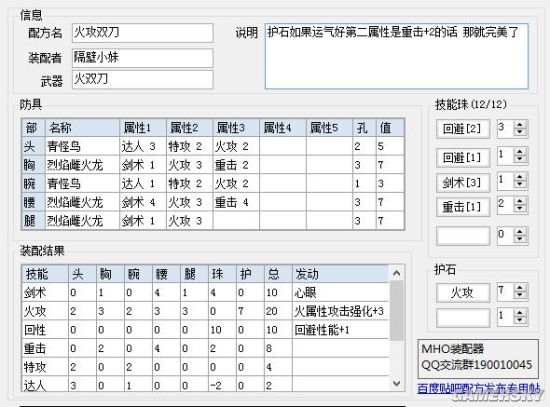The image size is (550, 407).
Task: Click the 属性2 column header
Action: tap(189, 128)
